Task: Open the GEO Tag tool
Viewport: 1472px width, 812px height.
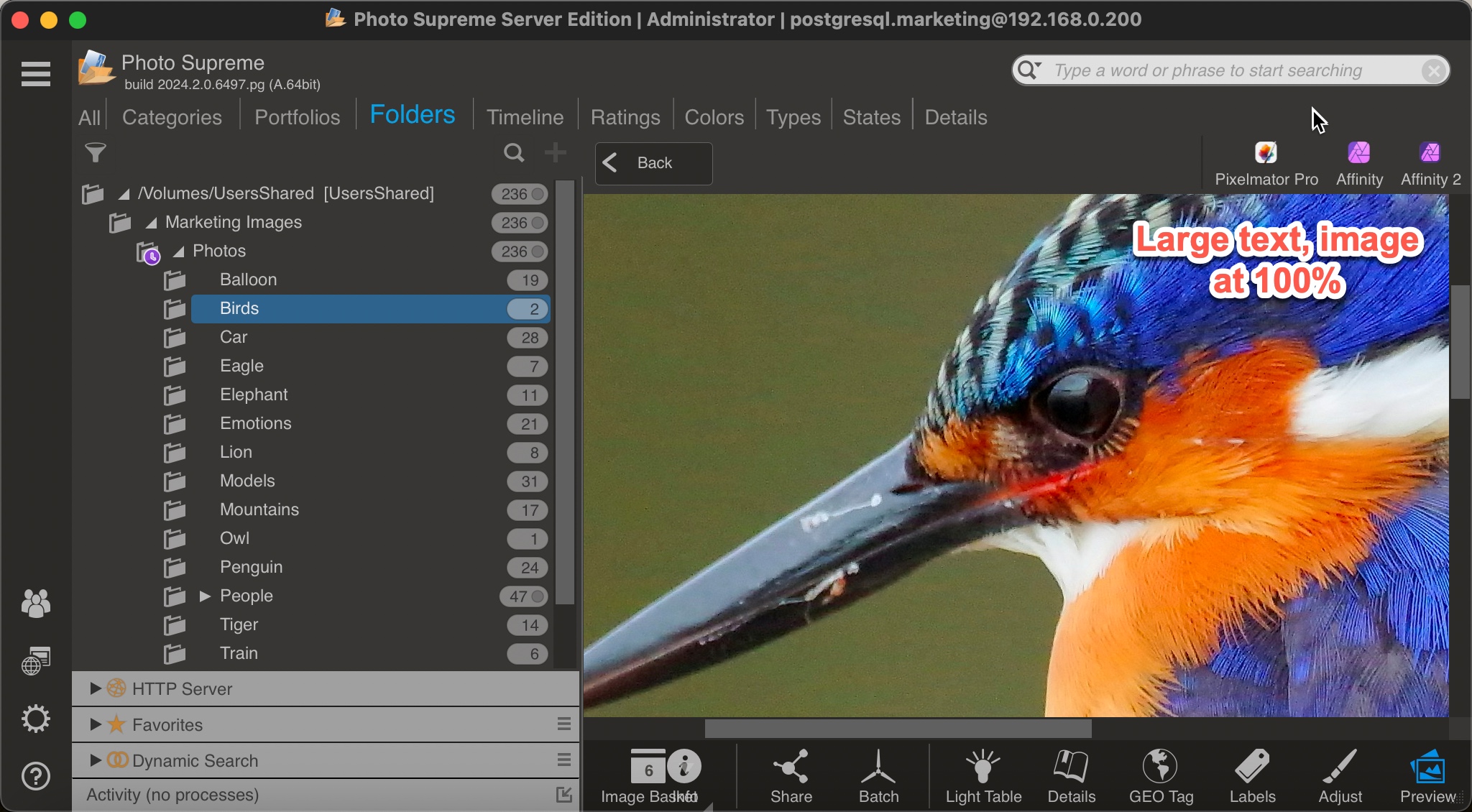Action: (1161, 776)
